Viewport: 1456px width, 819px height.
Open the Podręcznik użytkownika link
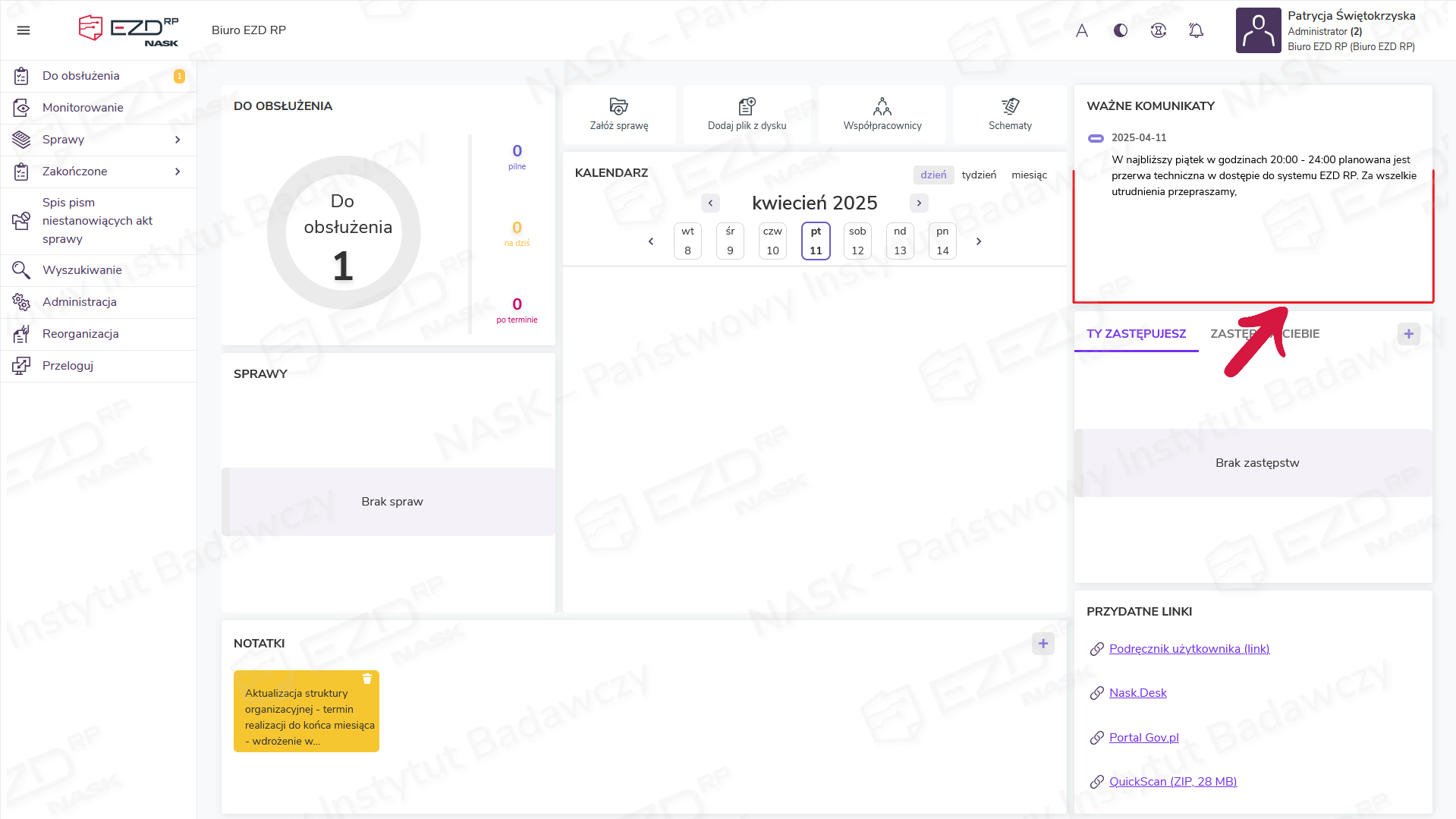(x=1189, y=649)
